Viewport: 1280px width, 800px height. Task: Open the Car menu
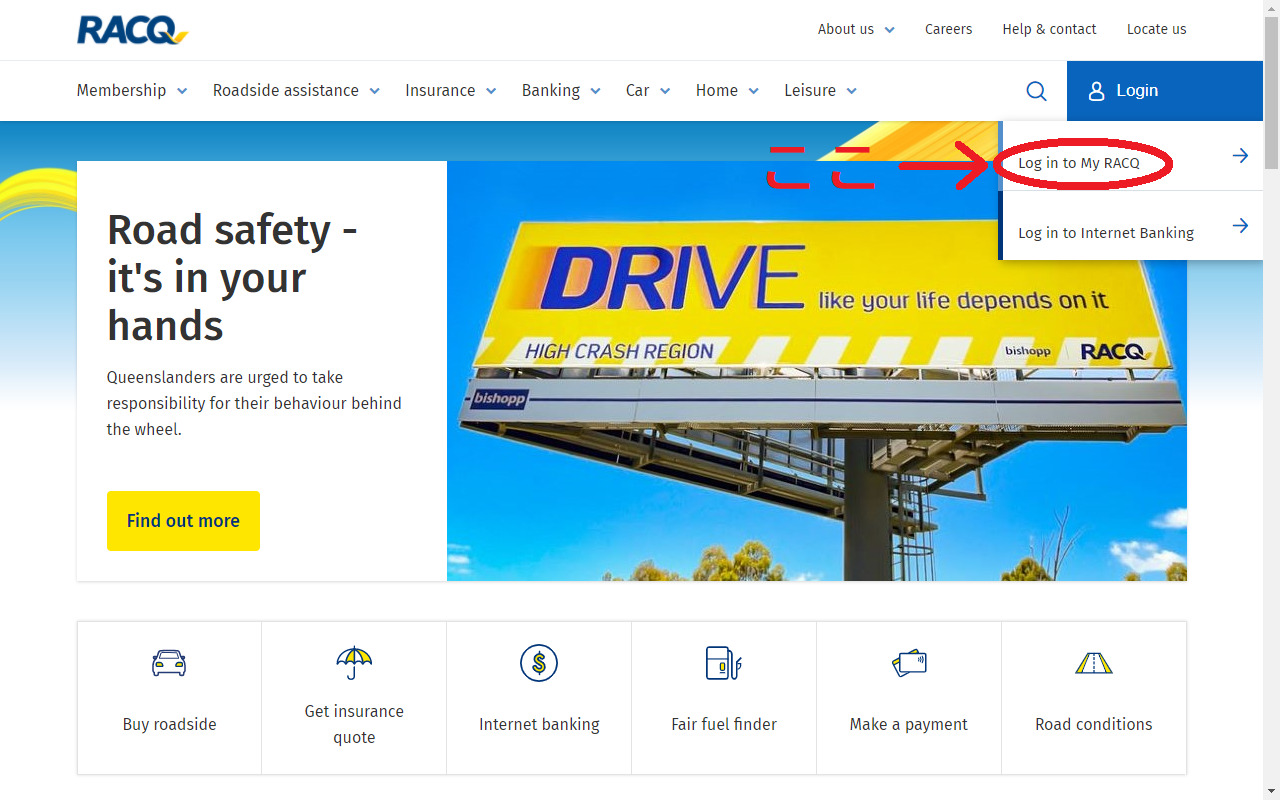tap(648, 91)
